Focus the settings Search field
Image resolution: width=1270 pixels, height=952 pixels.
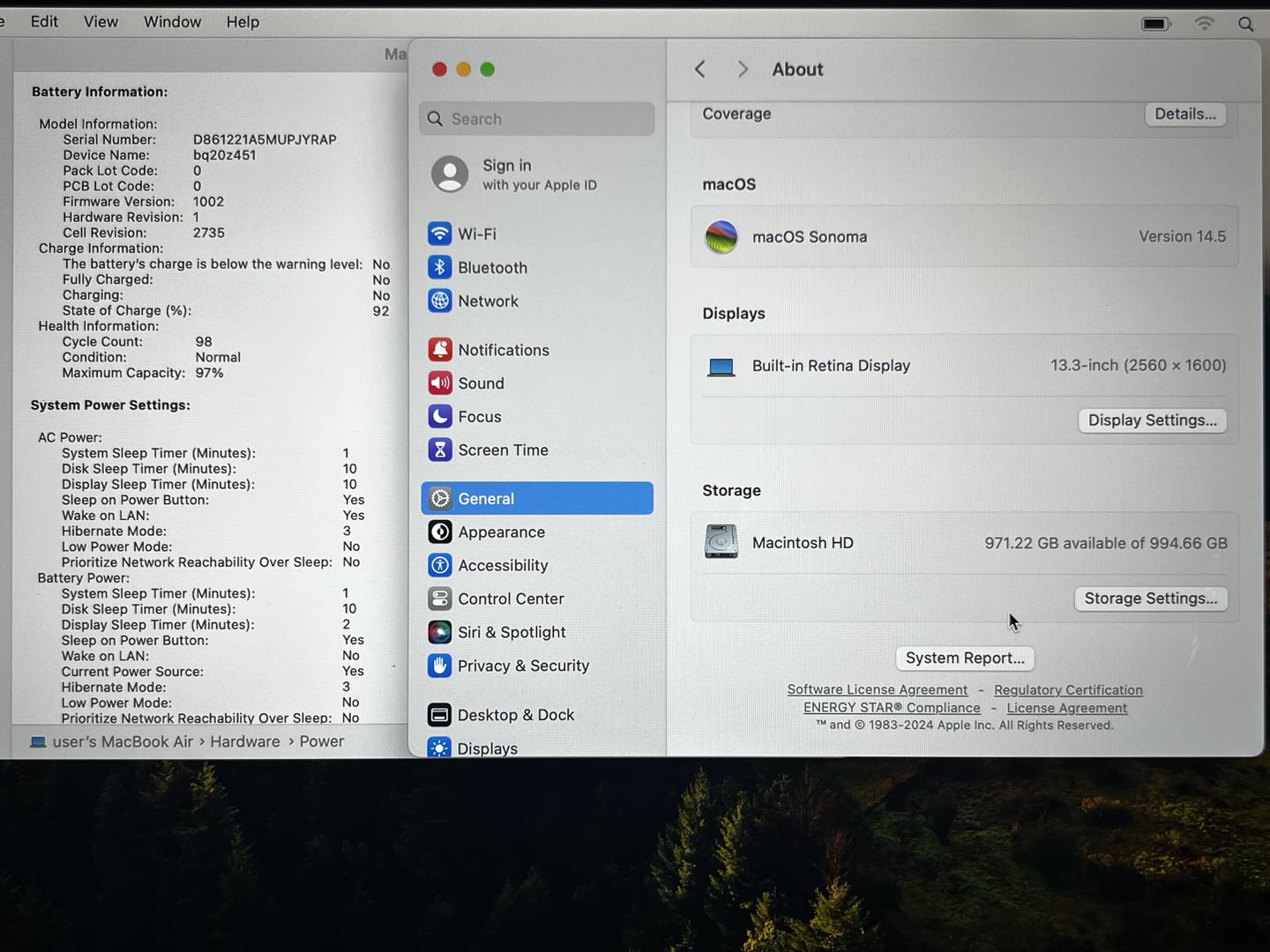click(x=537, y=119)
